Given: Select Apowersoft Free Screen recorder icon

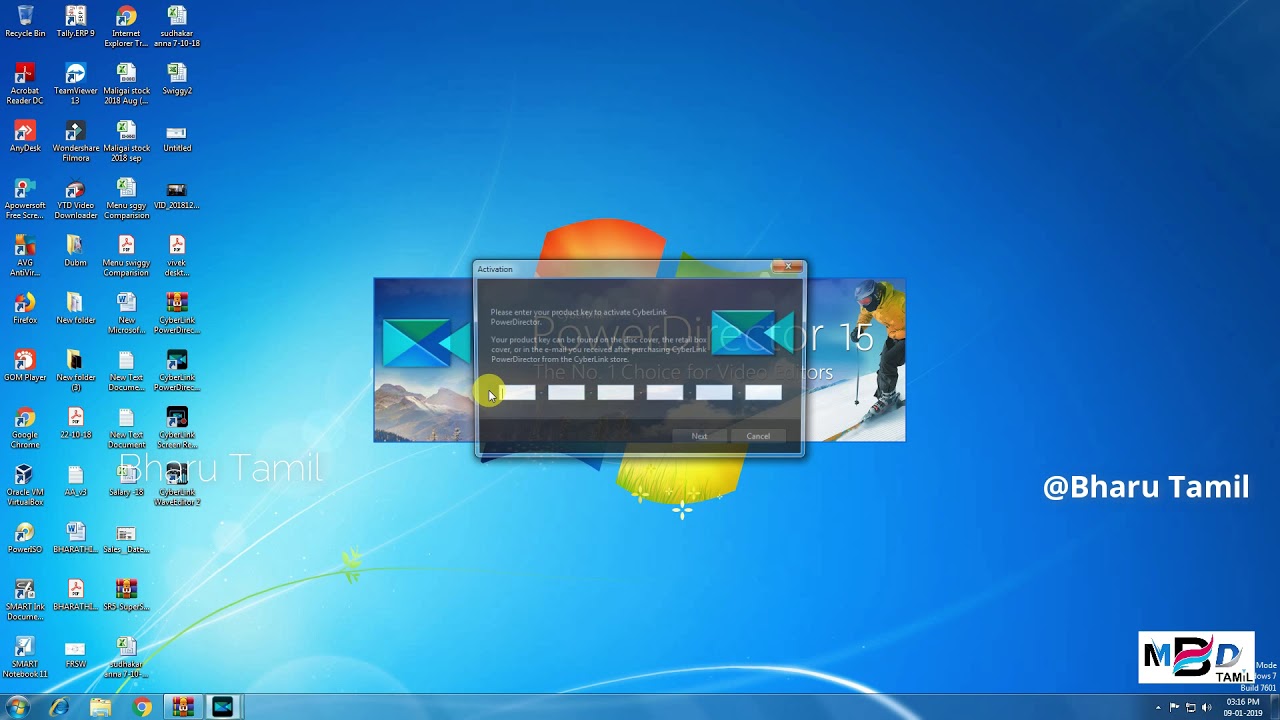Looking at the screenshot, I should tap(25, 198).
